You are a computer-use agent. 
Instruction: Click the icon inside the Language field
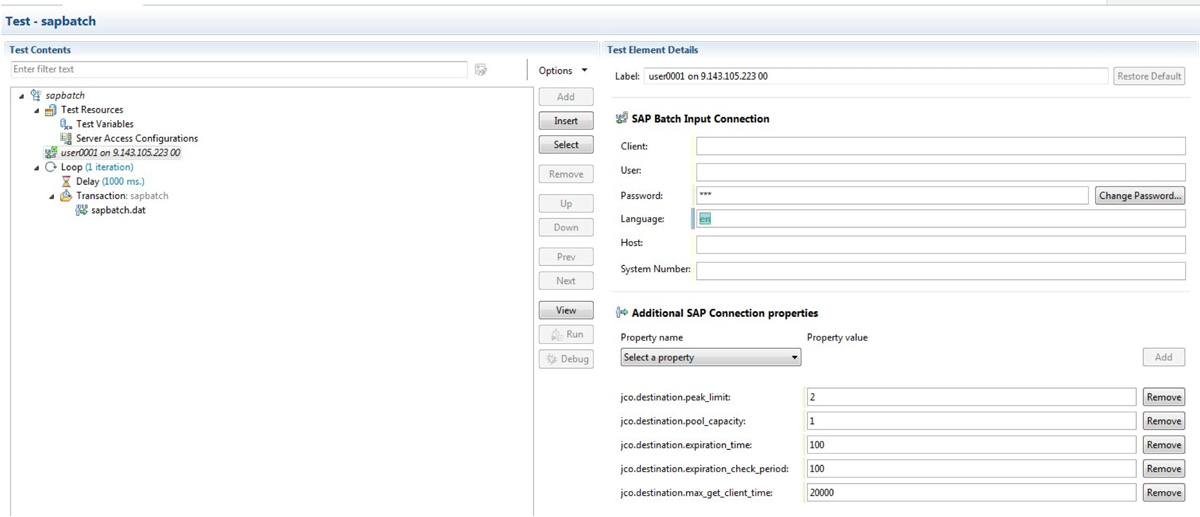tap(705, 219)
